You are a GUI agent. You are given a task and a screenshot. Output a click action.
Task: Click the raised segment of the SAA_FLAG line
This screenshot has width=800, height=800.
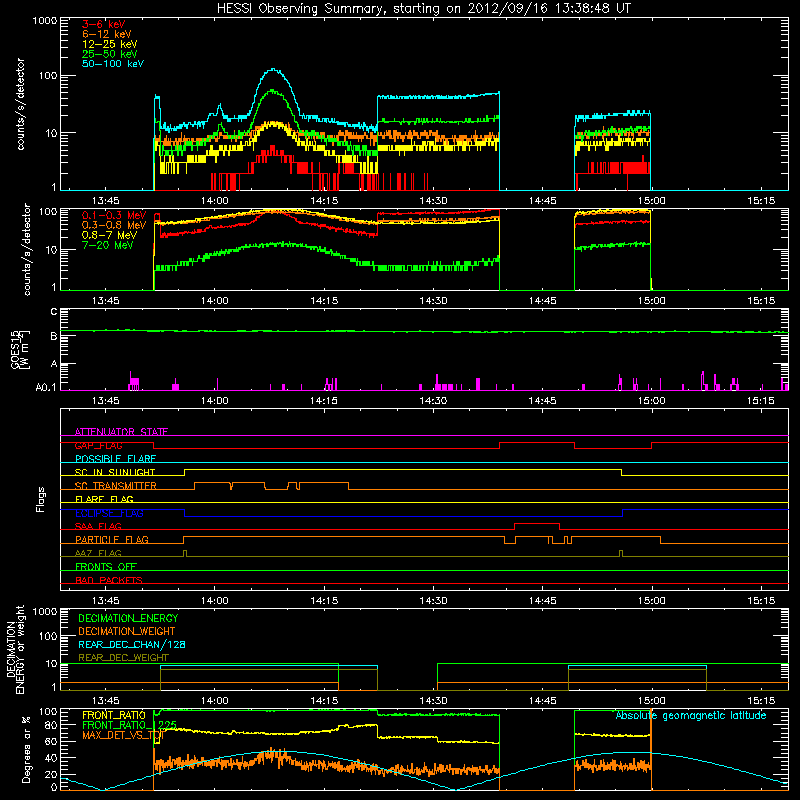pos(537,523)
